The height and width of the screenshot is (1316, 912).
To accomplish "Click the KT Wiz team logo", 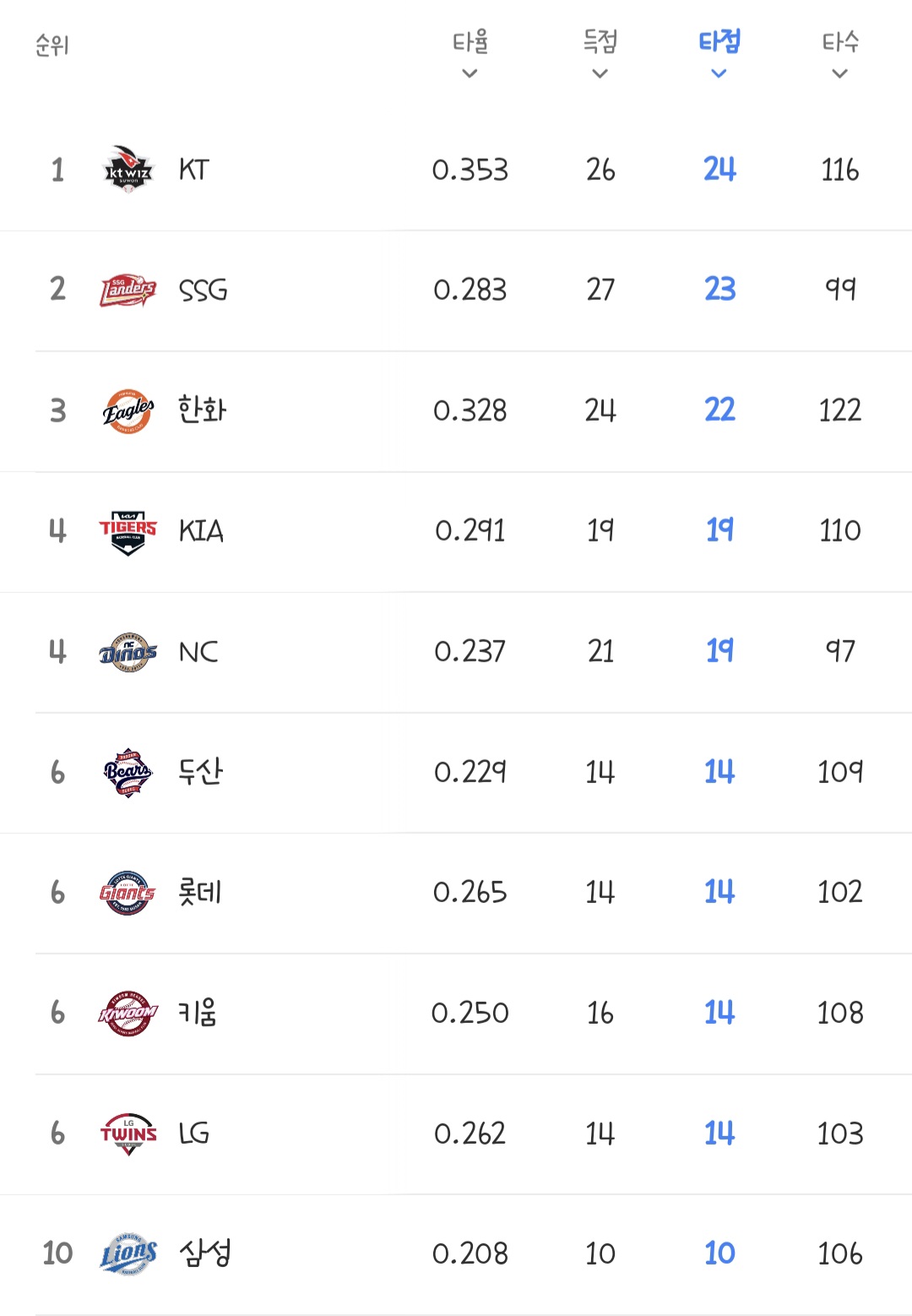I will 128,170.
